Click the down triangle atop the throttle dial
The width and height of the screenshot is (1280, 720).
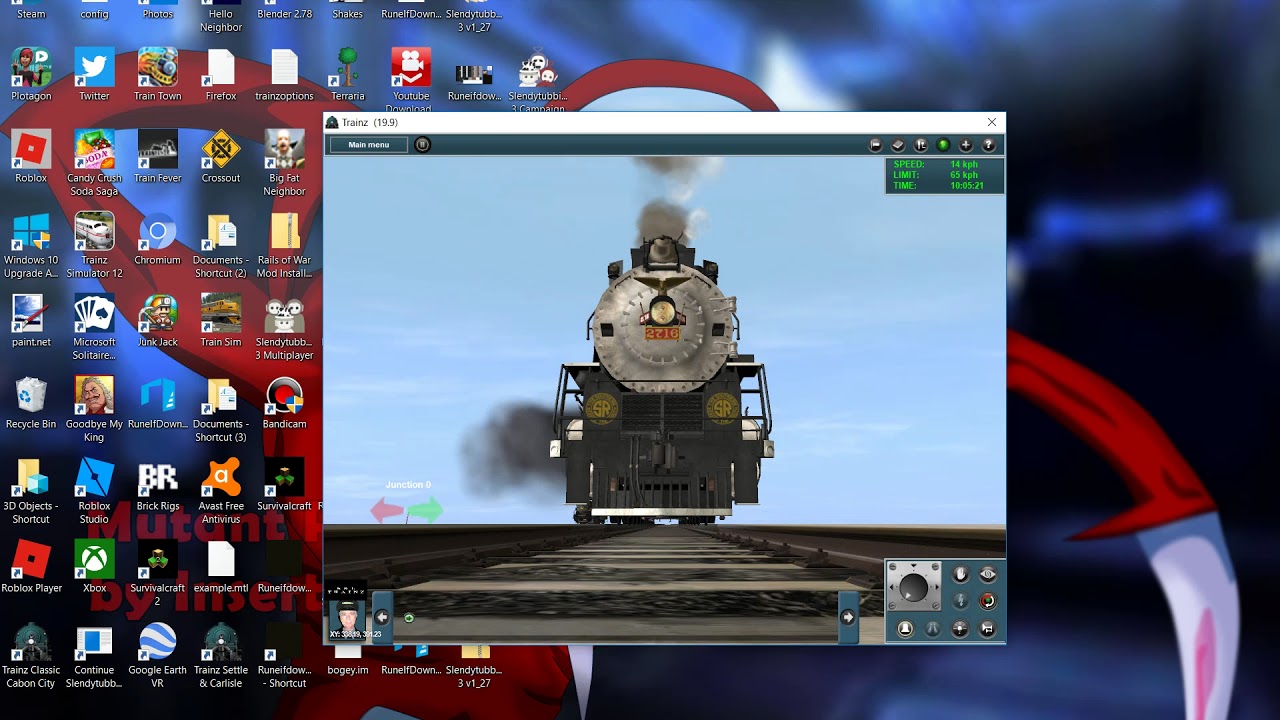(x=913, y=565)
